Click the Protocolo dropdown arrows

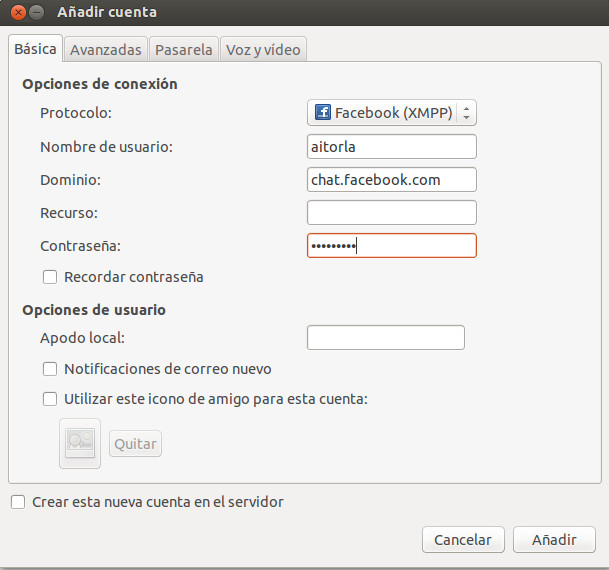(x=467, y=113)
